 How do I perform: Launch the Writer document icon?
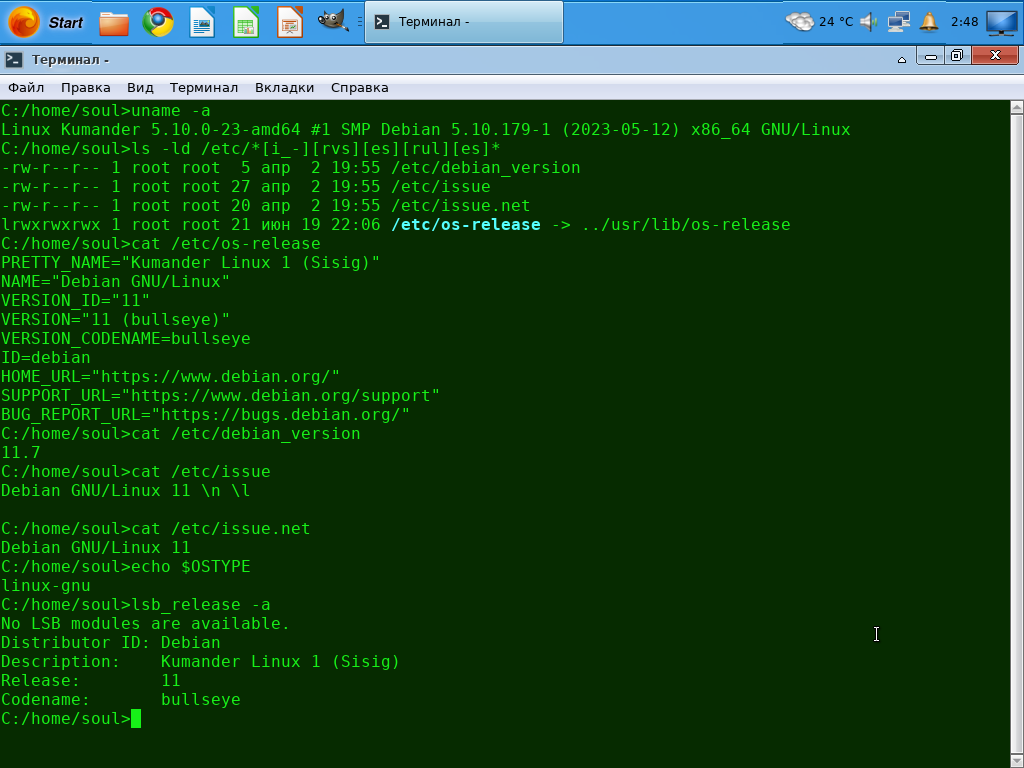tap(202, 22)
